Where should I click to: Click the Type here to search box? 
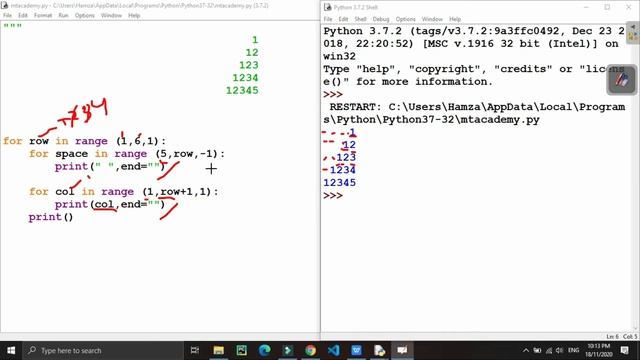click(103, 350)
